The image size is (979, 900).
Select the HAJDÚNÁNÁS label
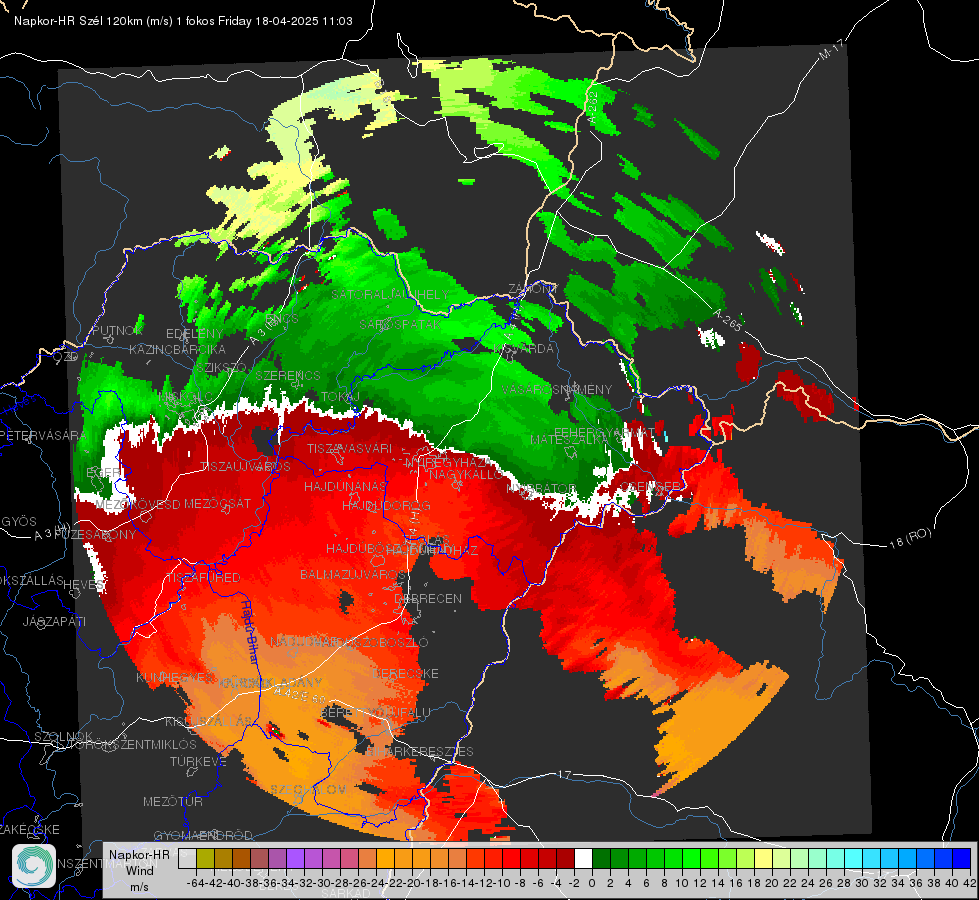[x=346, y=486]
